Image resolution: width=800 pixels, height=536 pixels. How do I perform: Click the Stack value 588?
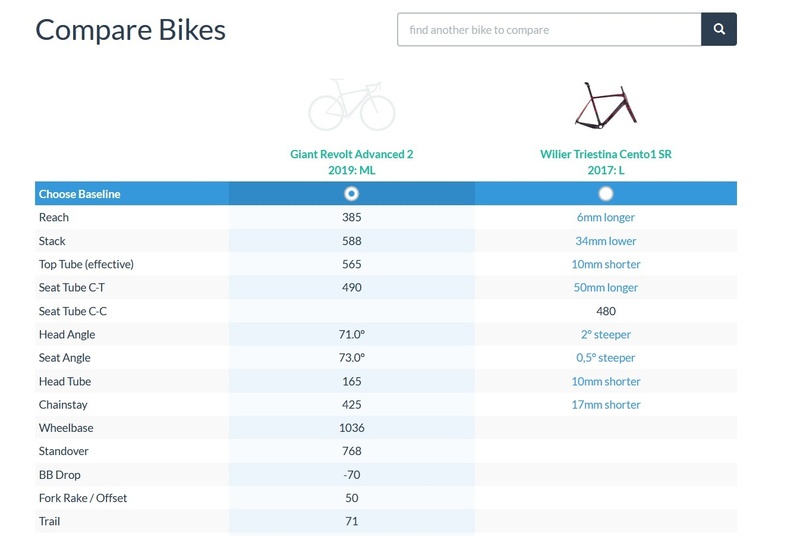coord(352,241)
